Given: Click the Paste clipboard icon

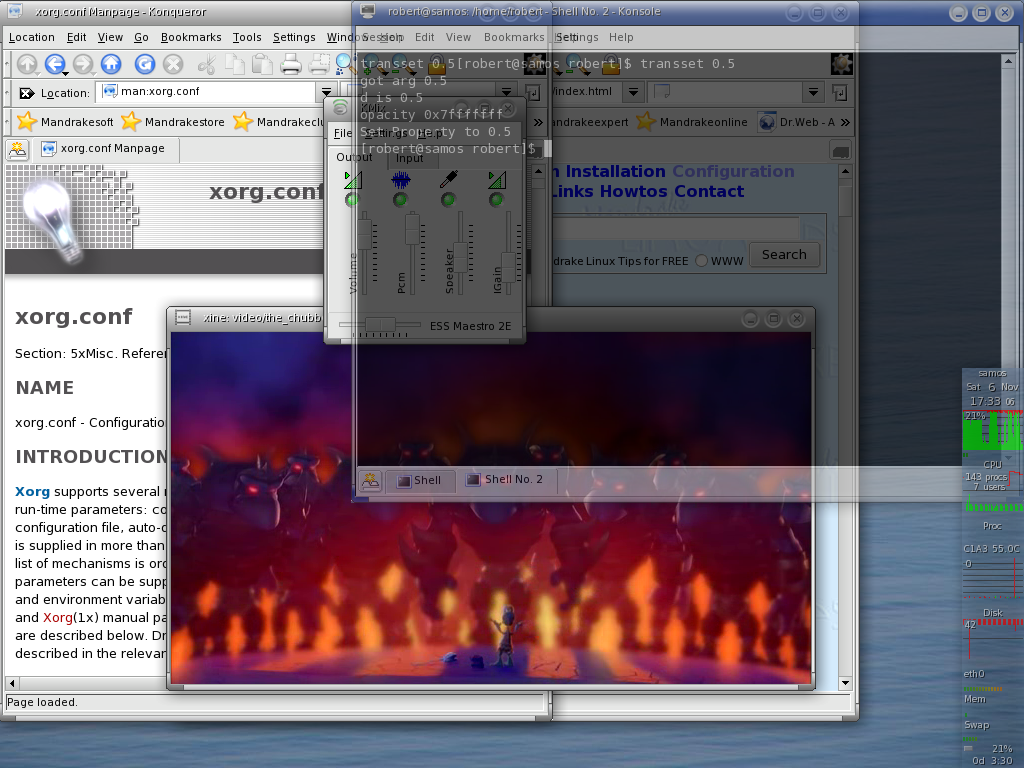Looking at the screenshot, I should (262, 64).
